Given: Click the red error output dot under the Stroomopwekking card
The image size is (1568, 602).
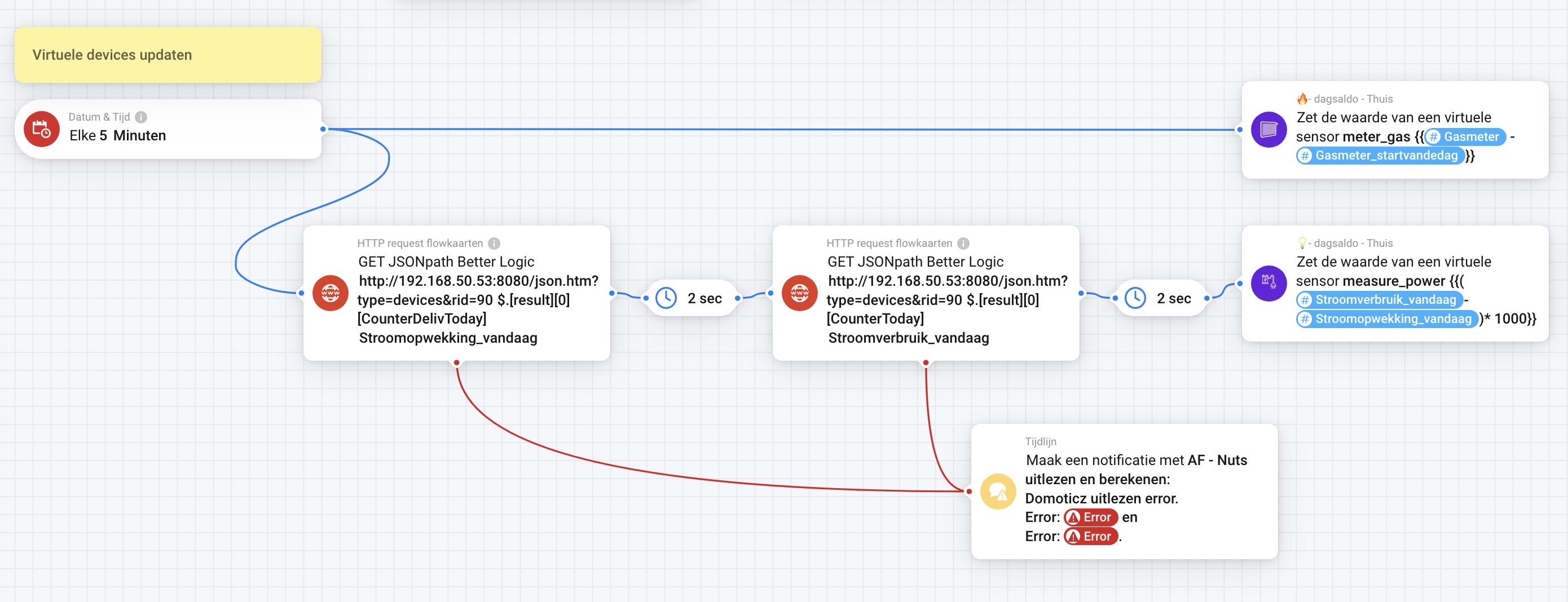Looking at the screenshot, I should pos(456,363).
